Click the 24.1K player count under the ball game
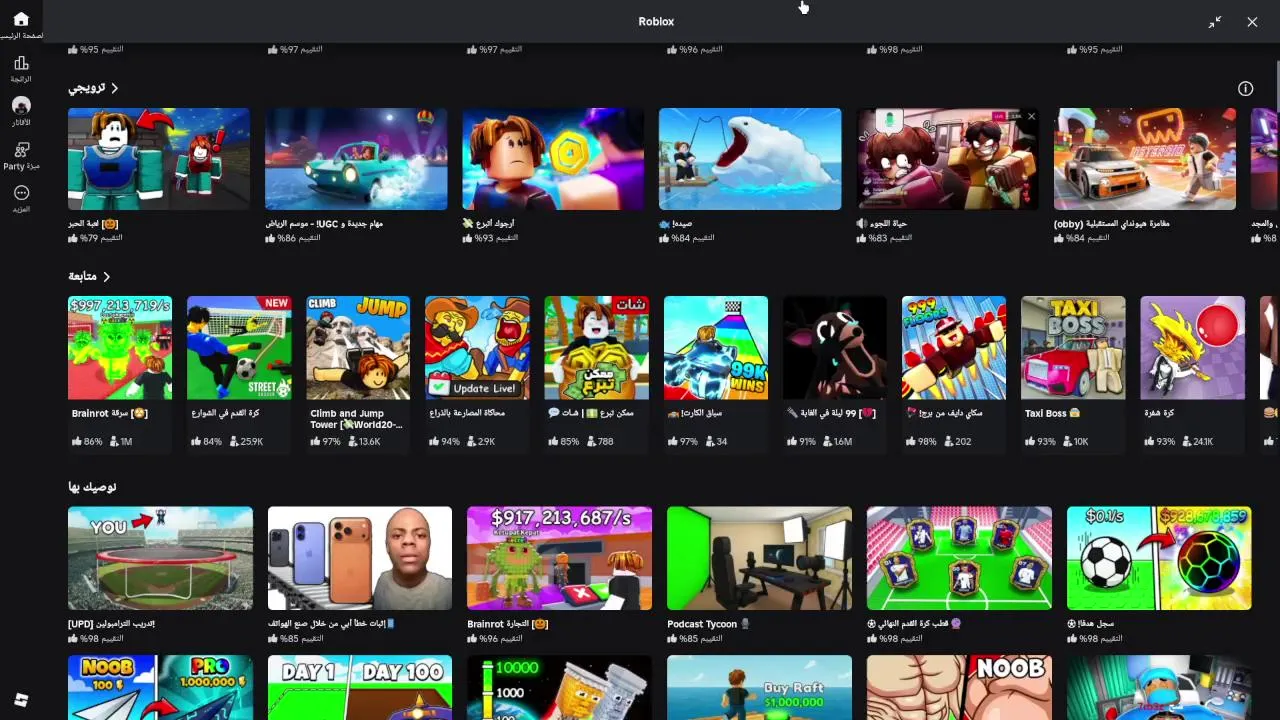The width and height of the screenshot is (1280, 720). pyautogui.click(x=1196, y=441)
